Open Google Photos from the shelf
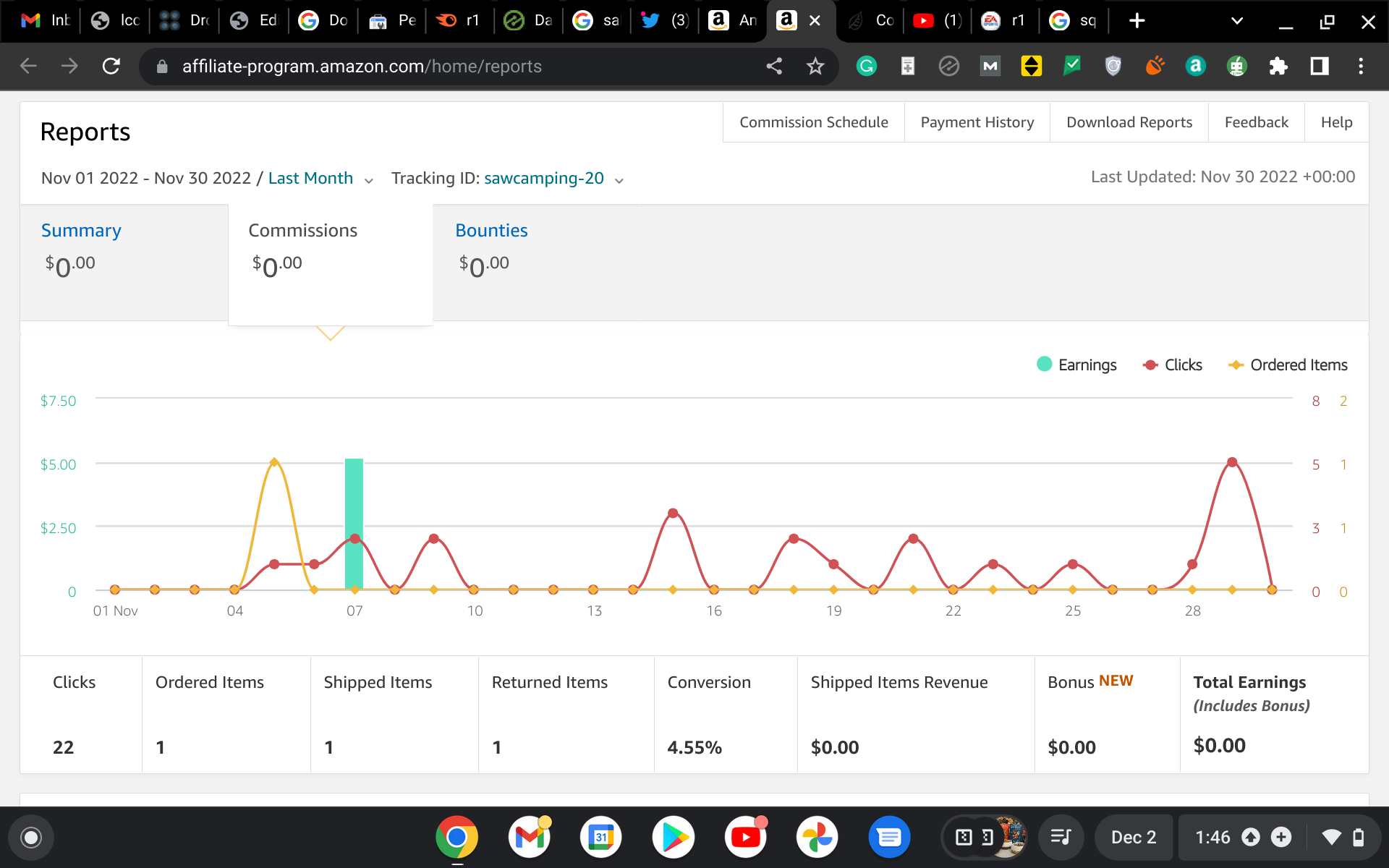1389x868 pixels. click(817, 838)
